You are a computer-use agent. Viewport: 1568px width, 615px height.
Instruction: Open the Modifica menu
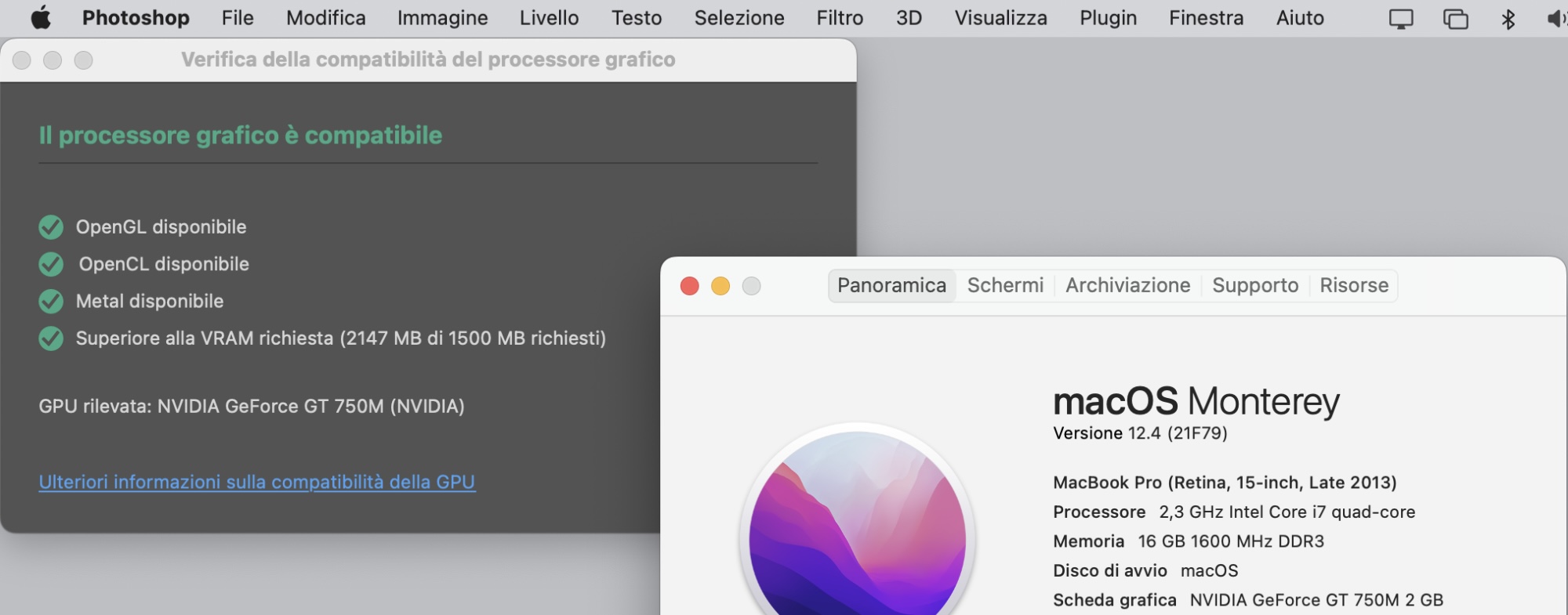325,17
